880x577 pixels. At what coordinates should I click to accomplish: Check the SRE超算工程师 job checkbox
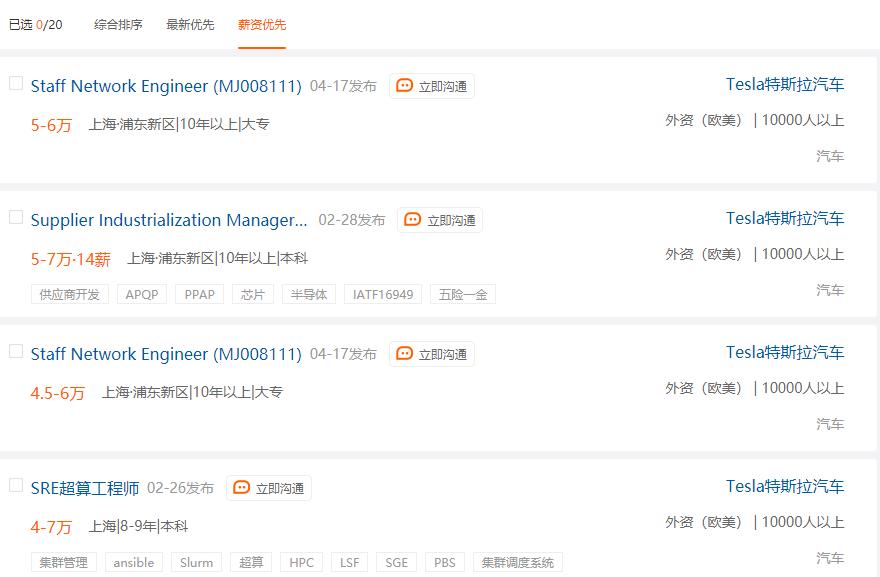click(15, 486)
